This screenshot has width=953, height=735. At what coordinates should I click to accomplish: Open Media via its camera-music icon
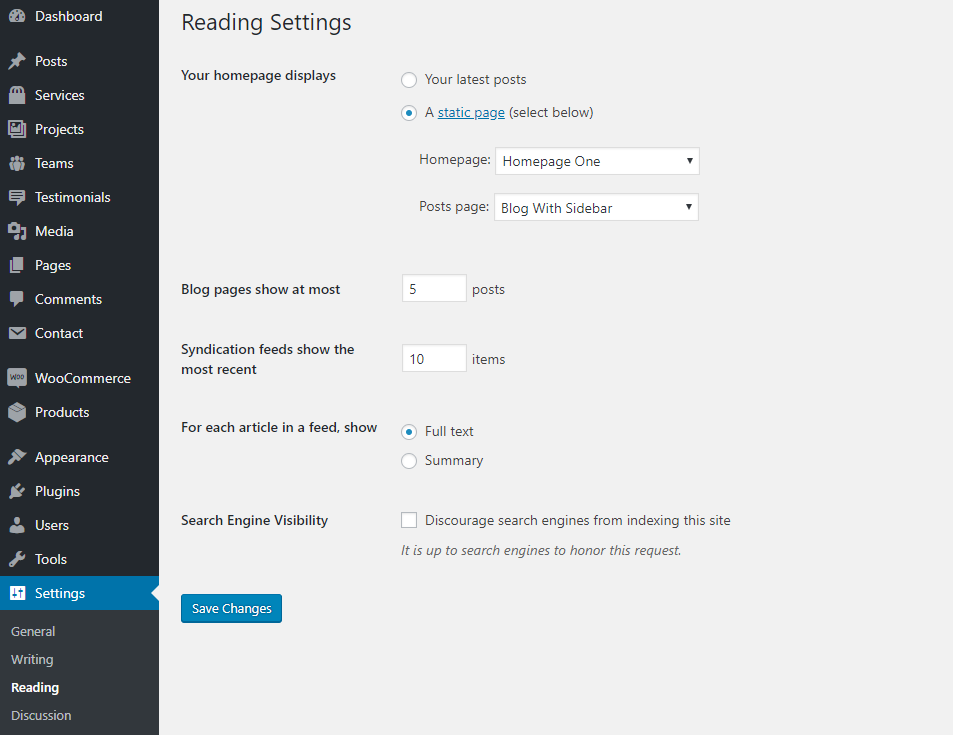click(x=17, y=231)
